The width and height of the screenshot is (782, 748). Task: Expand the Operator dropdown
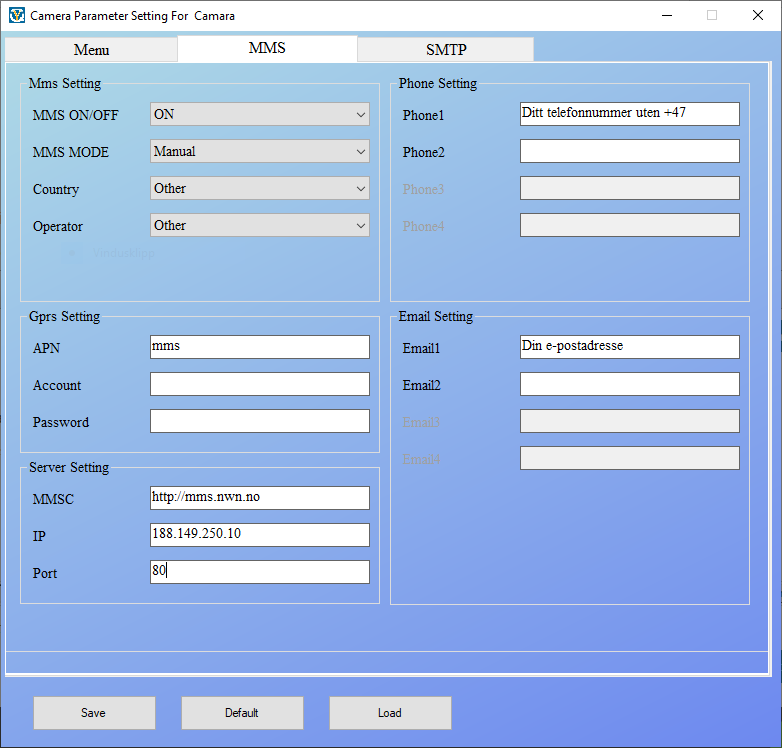[x=260, y=225]
